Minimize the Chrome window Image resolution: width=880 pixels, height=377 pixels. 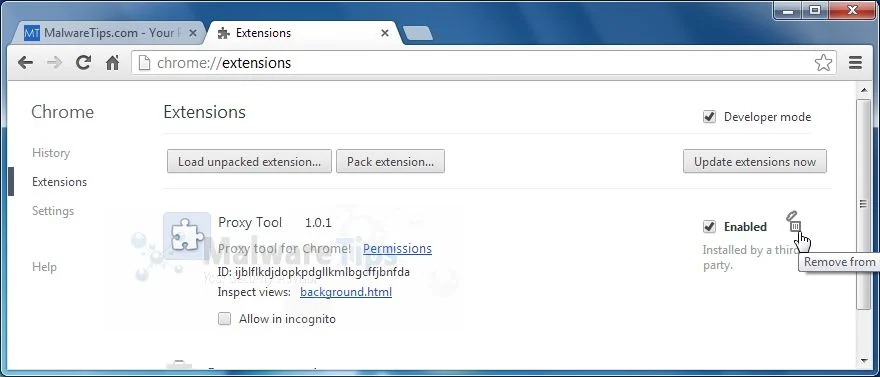point(789,10)
